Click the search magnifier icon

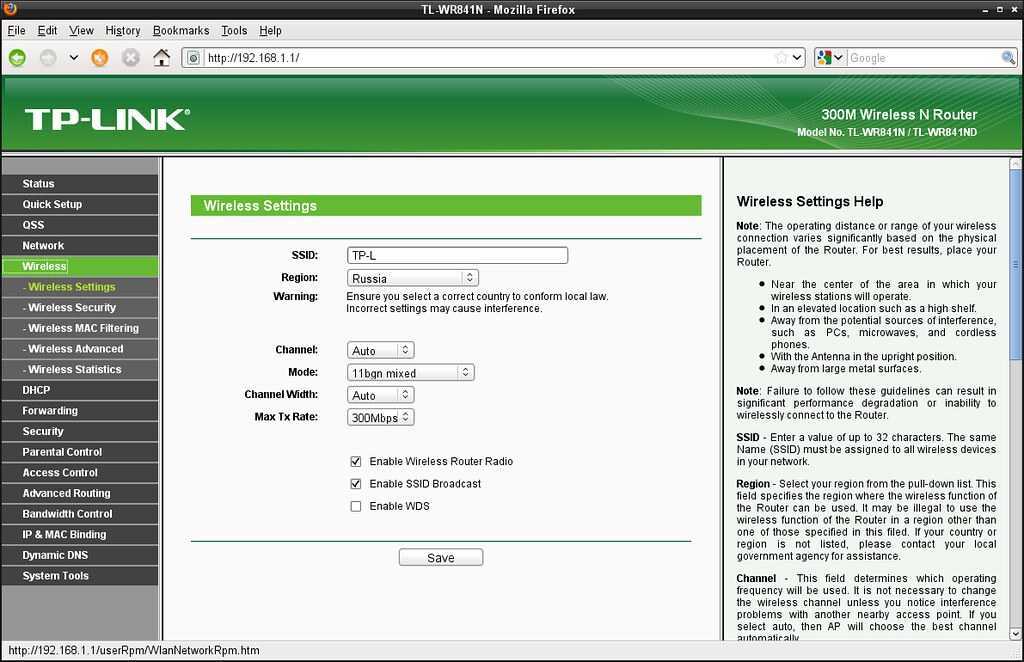tap(1008, 57)
